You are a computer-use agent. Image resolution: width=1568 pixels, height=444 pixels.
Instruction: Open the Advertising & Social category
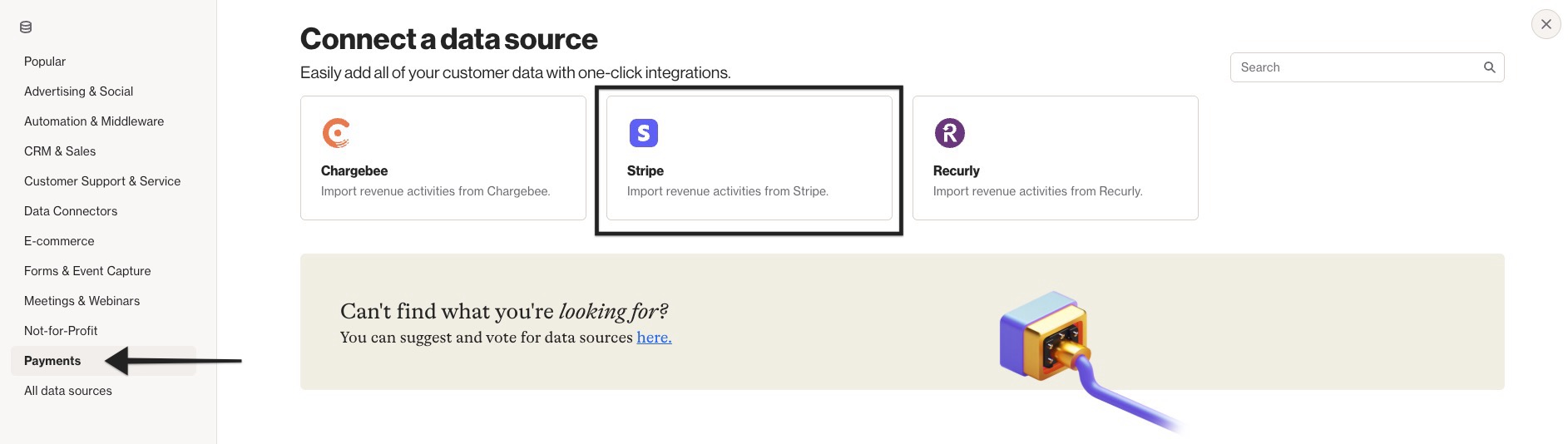coord(78,91)
